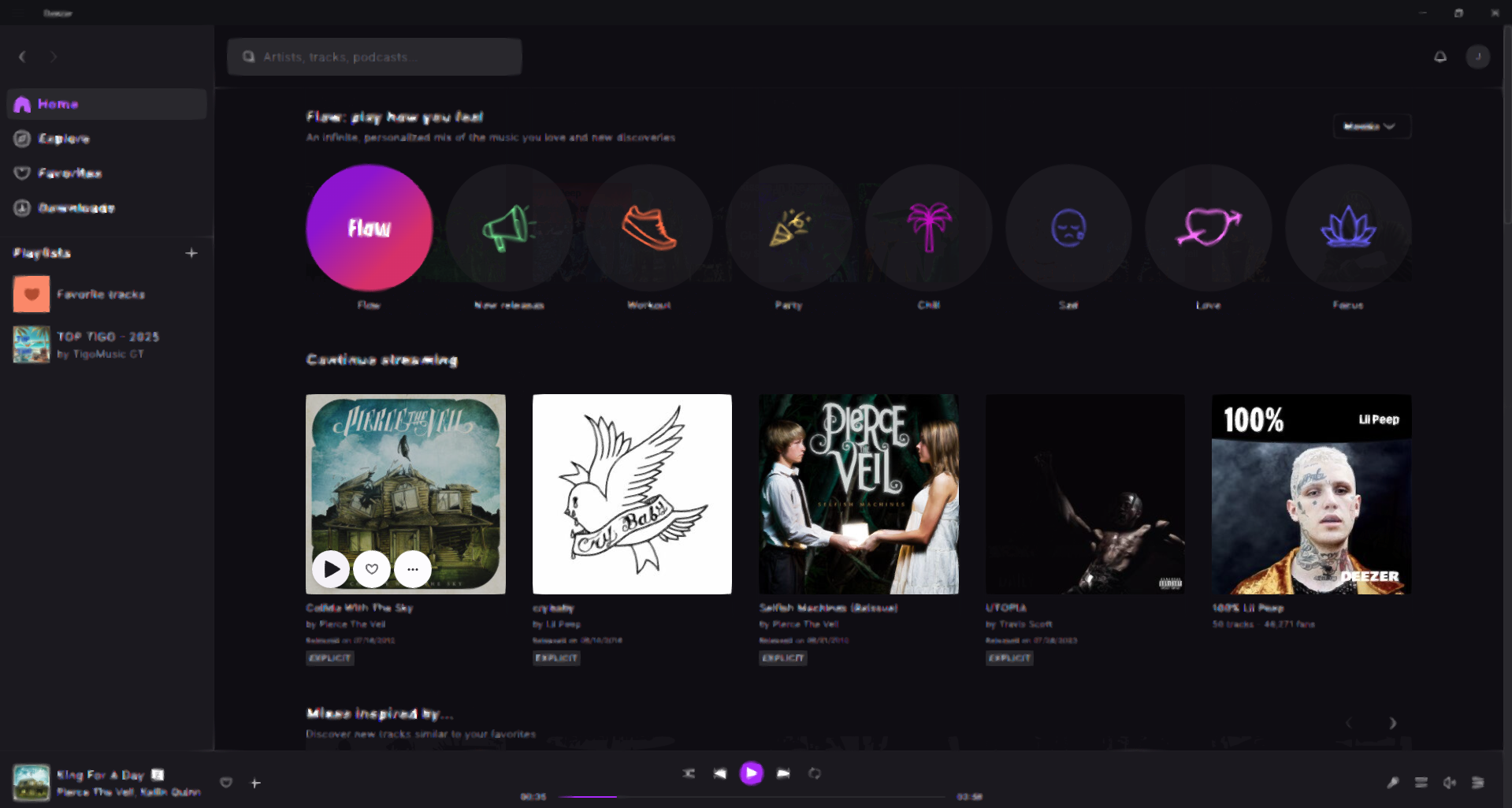Create a new playlist with the plus icon
Viewport: 1512px width, 808px height.
tap(191, 253)
